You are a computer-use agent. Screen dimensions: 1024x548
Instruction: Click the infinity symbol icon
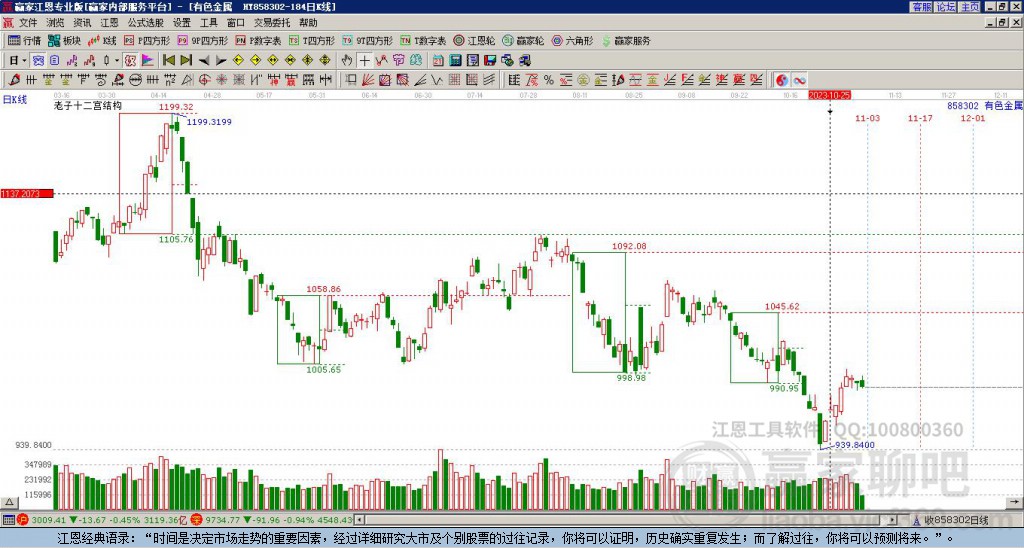799,80
